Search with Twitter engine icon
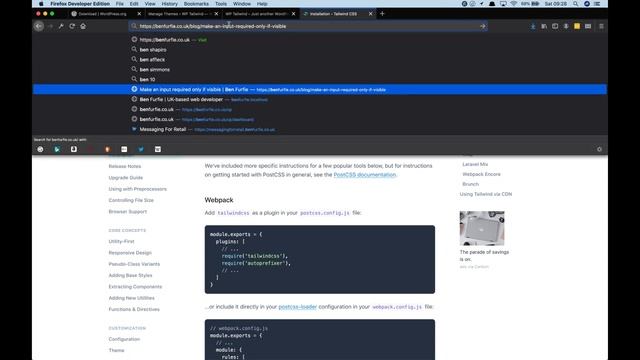The width and height of the screenshot is (640, 360). coord(141,149)
